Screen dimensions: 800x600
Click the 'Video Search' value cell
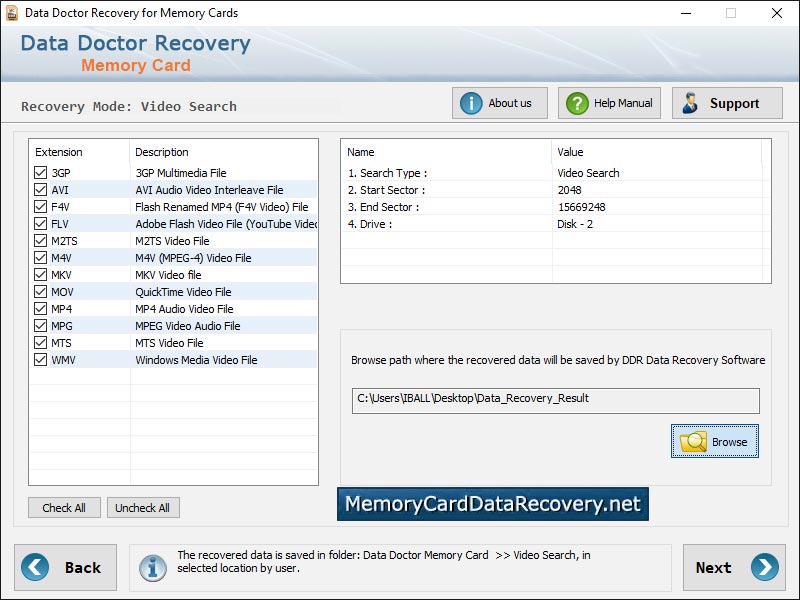coord(588,173)
